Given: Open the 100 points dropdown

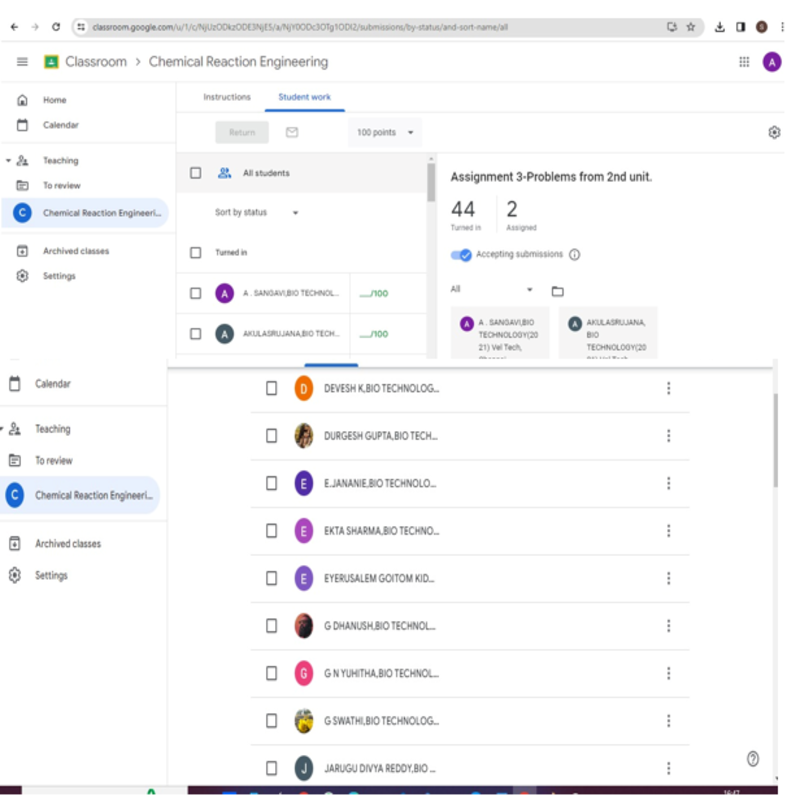Looking at the screenshot, I should [x=385, y=132].
